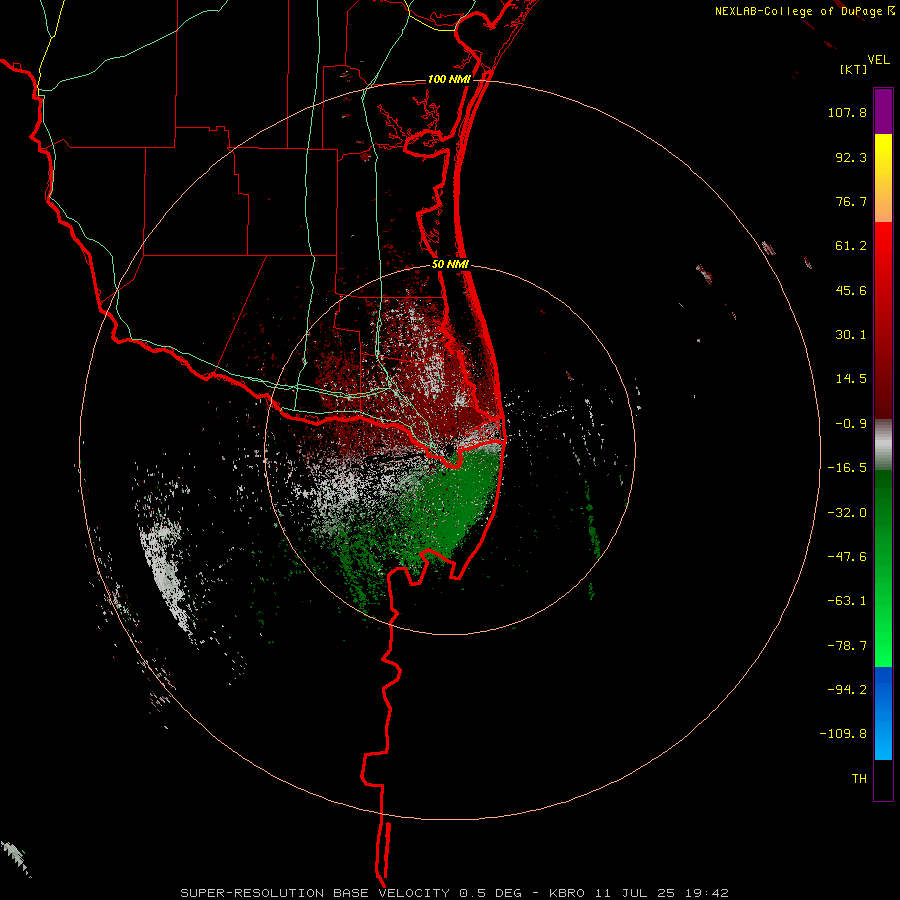Click the purple segment of the color bar
Screen dimensions: 900x900
click(883, 111)
